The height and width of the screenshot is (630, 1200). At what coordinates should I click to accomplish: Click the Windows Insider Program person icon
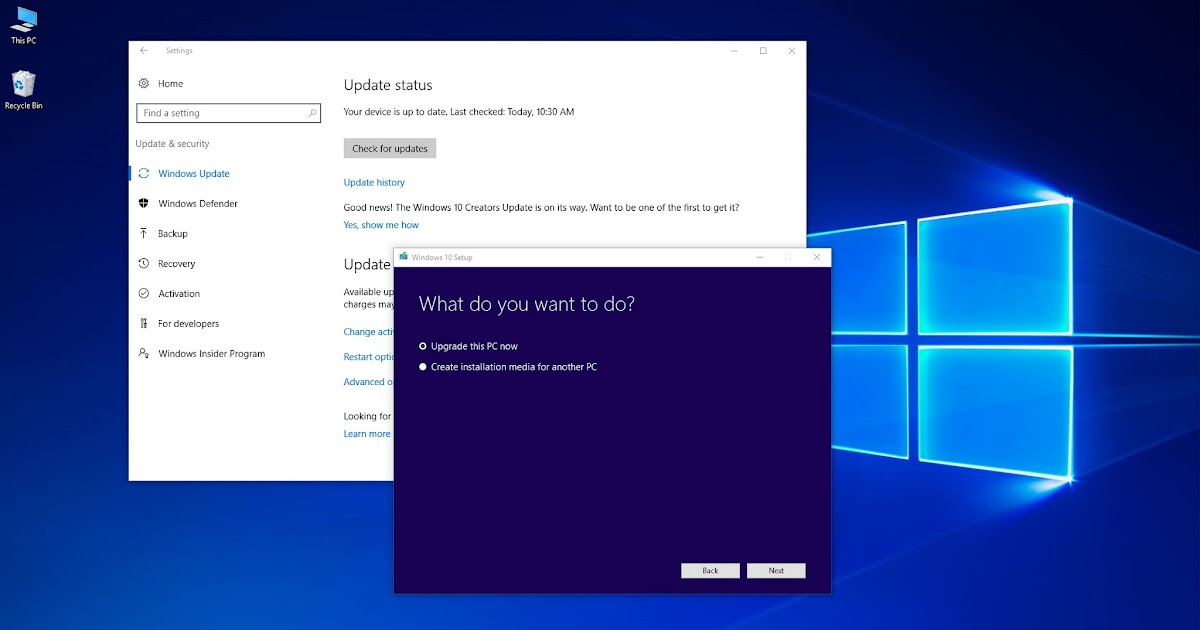tap(144, 354)
